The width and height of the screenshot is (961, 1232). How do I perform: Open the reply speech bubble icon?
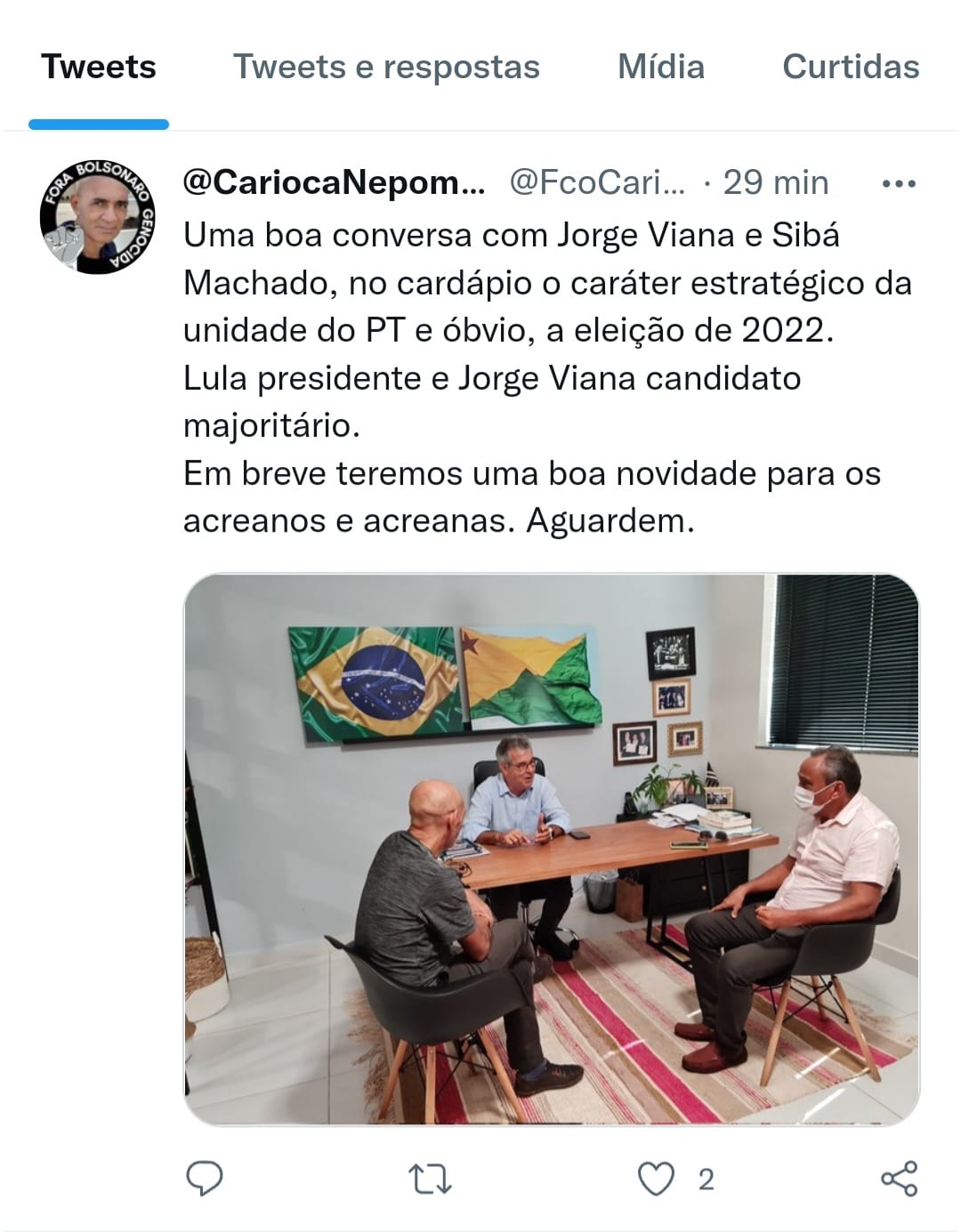tap(205, 1179)
